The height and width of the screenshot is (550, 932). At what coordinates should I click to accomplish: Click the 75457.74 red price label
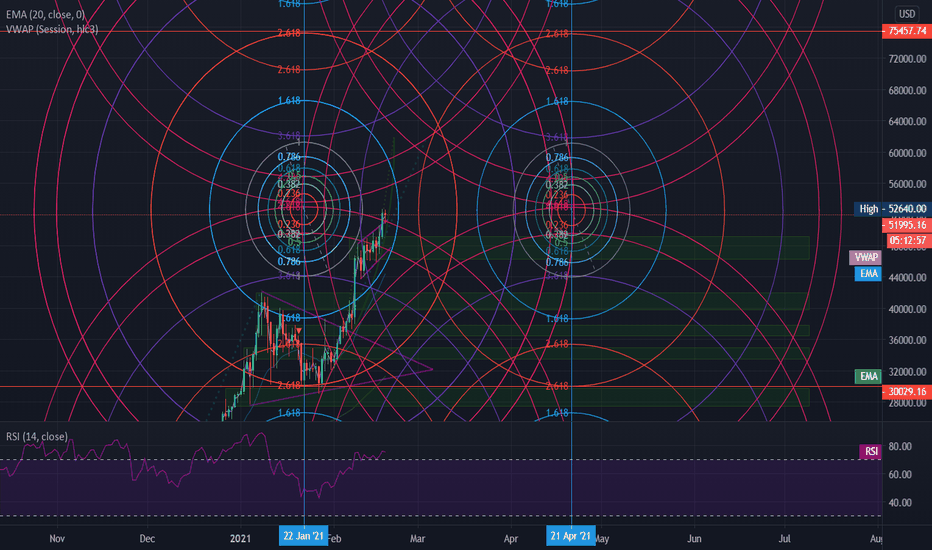[906, 31]
